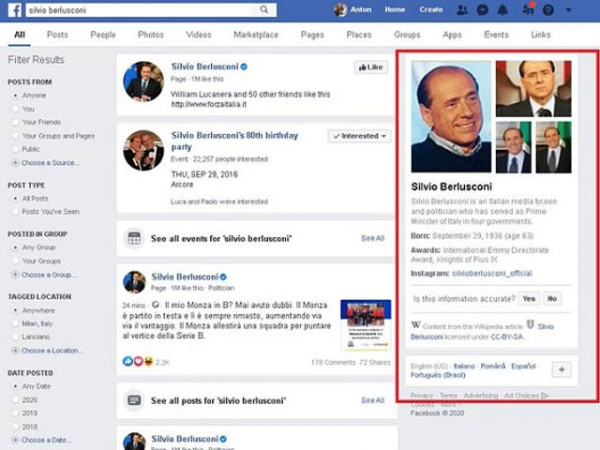600x450 pixels.
Task: Select Your Groups and Pages option
Action: [x=15, y=136]
